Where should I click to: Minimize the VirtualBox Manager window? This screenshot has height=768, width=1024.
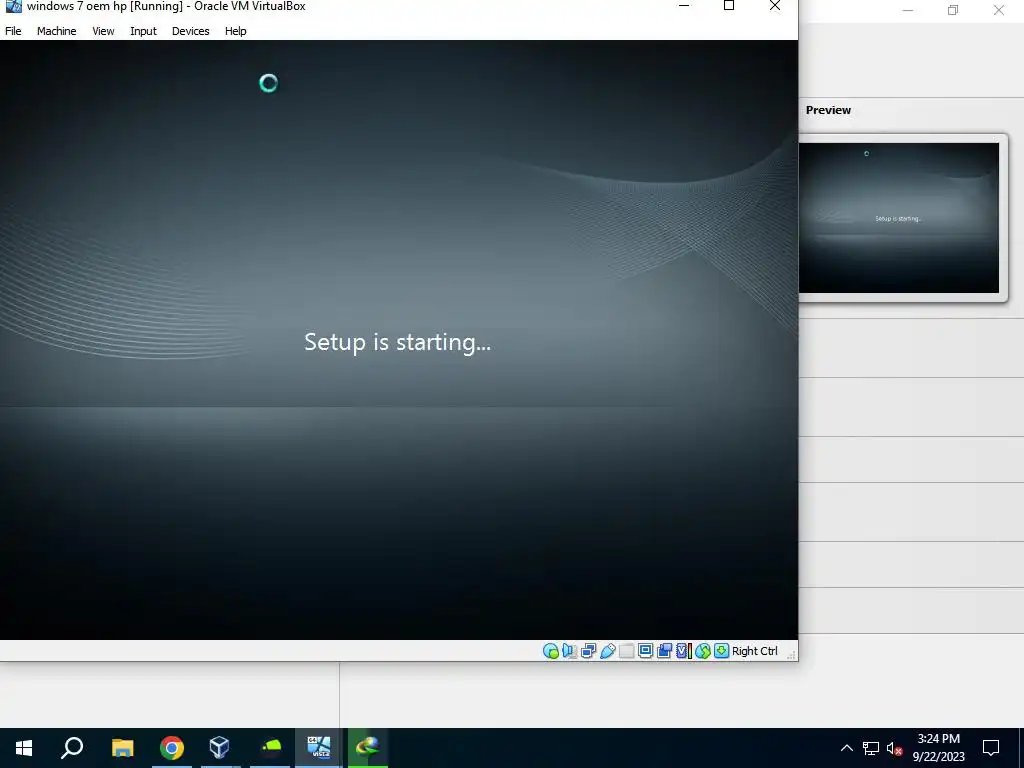(907, 10)
